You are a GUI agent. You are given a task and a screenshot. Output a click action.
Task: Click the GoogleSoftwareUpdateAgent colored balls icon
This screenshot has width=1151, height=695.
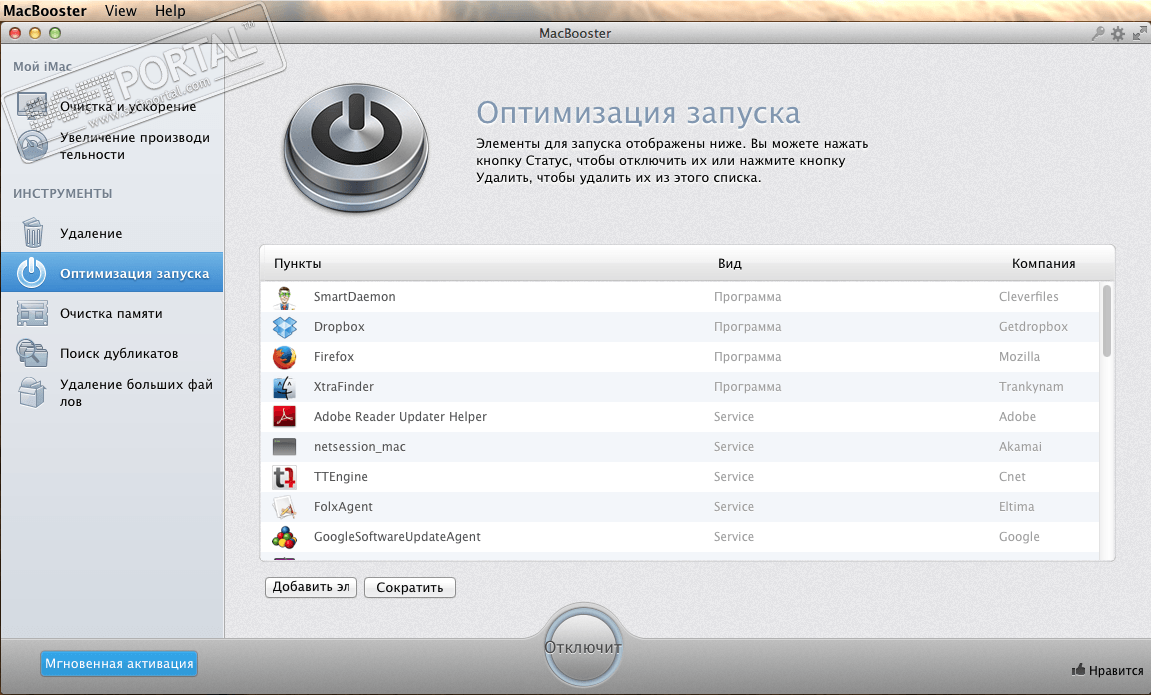click(x=284, y=537)
